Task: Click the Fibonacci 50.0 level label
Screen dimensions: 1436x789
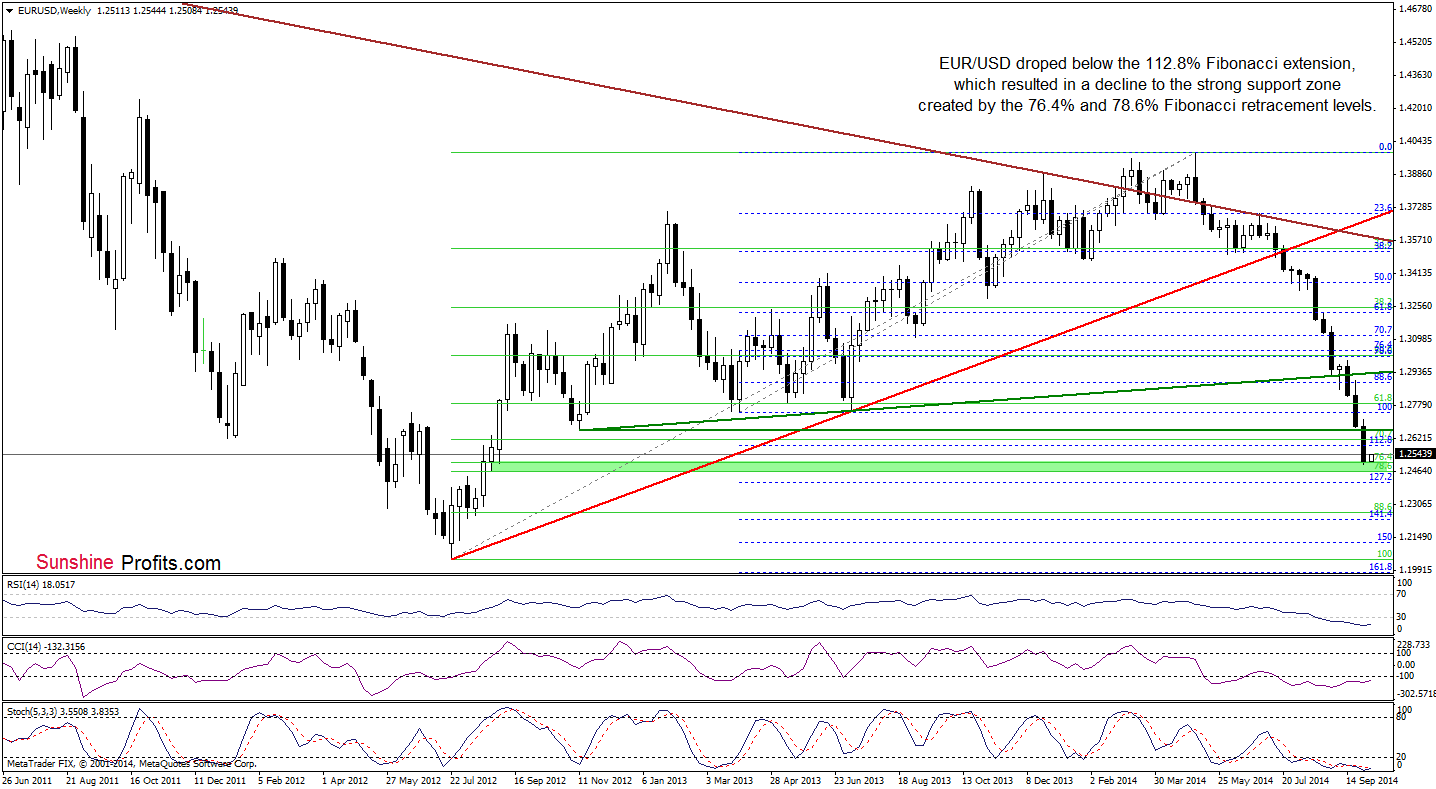Action: tap(1383, 276)
